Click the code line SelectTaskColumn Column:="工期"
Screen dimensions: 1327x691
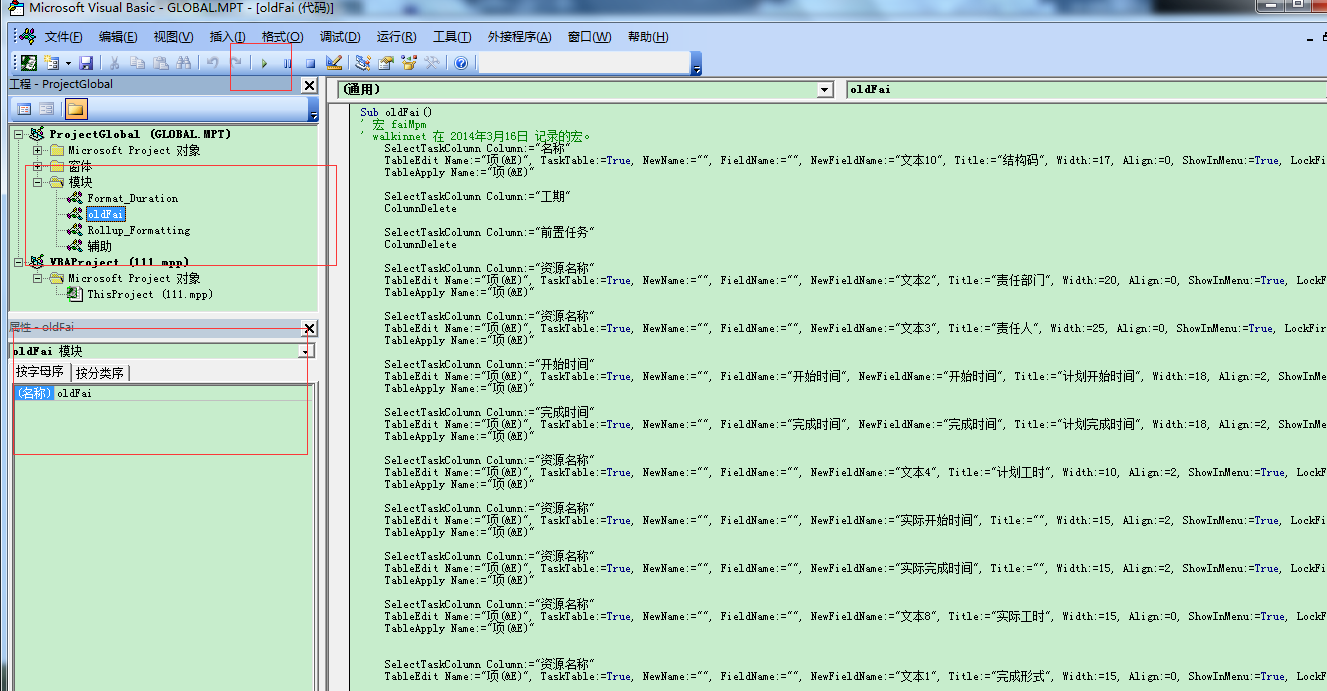point(477,196)
